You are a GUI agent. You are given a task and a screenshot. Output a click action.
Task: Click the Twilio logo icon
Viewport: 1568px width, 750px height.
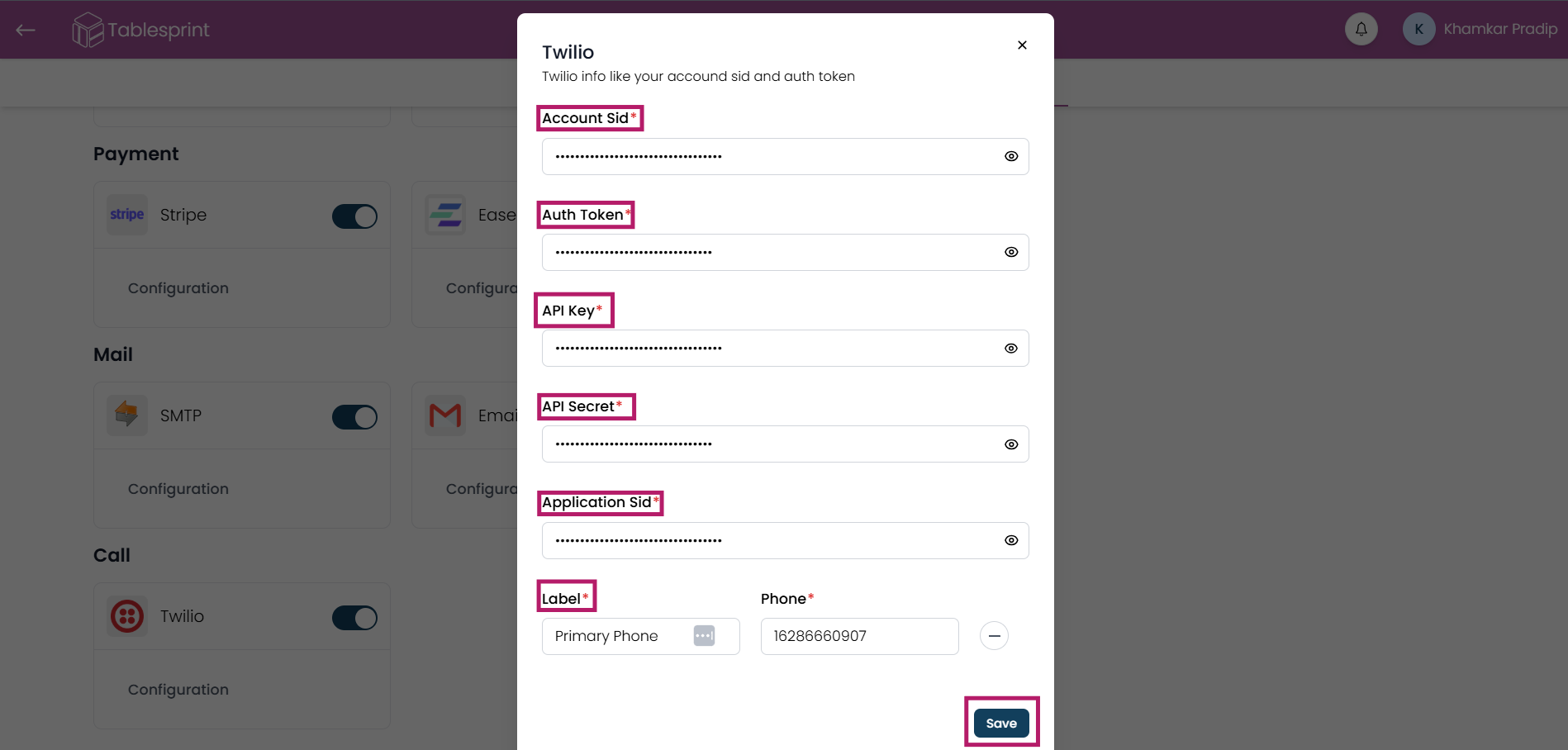pos(127,616)
